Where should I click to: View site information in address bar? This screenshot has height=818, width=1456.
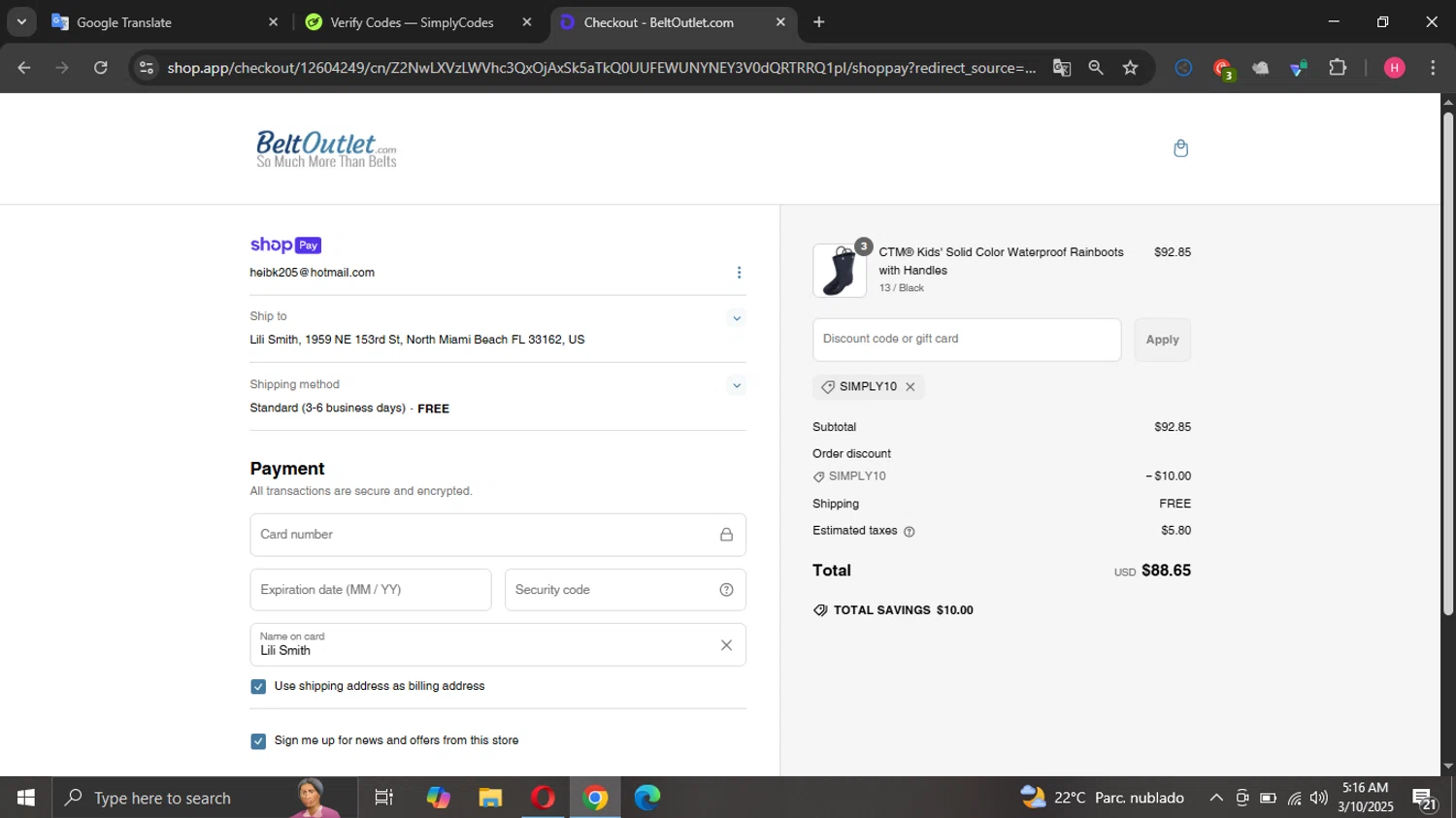(147, 68)
